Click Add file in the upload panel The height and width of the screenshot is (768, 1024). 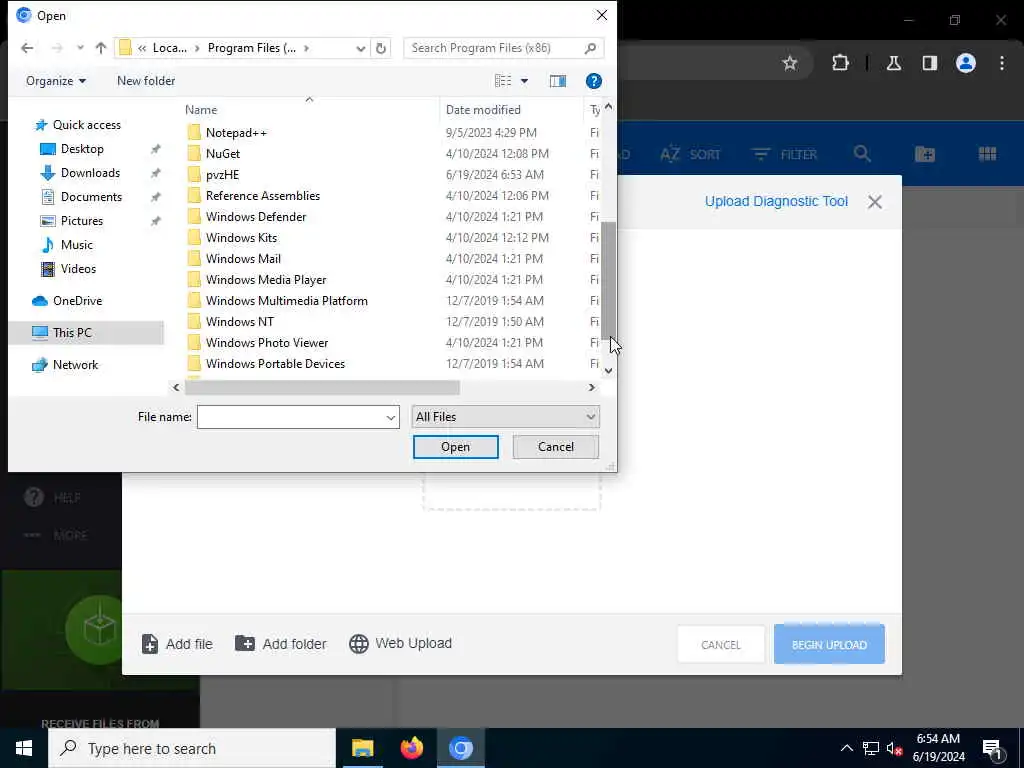177,644
